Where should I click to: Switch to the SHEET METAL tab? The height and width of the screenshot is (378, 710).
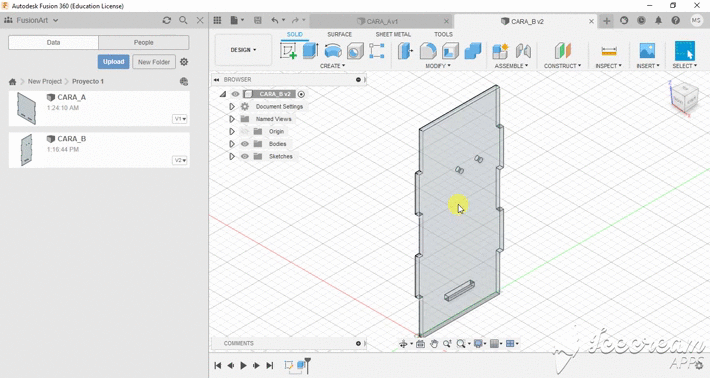[x=393, y=34]
